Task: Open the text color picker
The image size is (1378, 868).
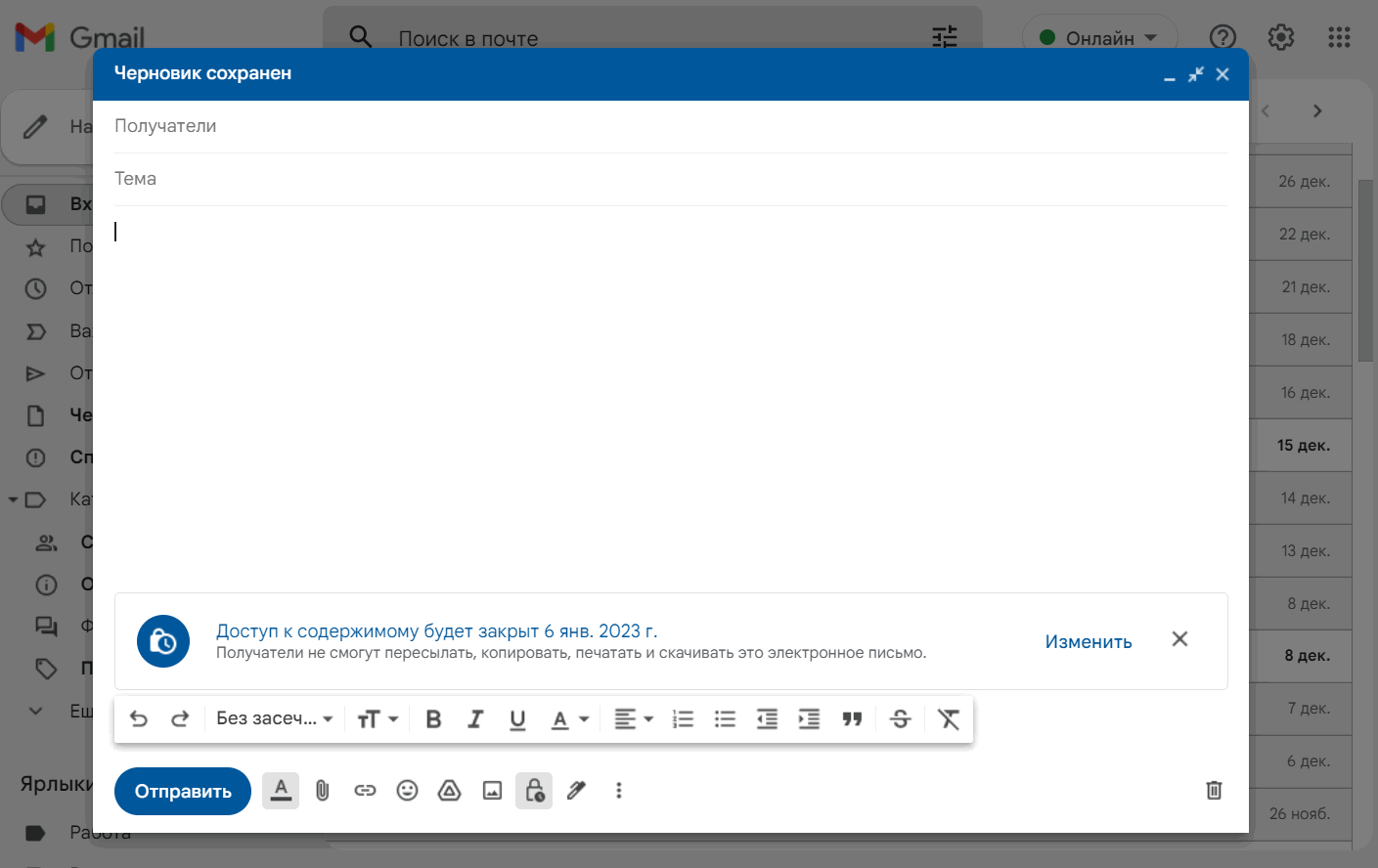Action: 570,719
